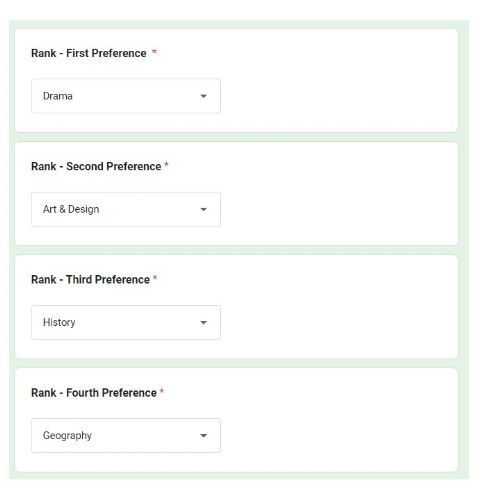The image size is (500, 500).
Task: Click the required asterisk after Fourth Preference
Action: click(162, 391)
